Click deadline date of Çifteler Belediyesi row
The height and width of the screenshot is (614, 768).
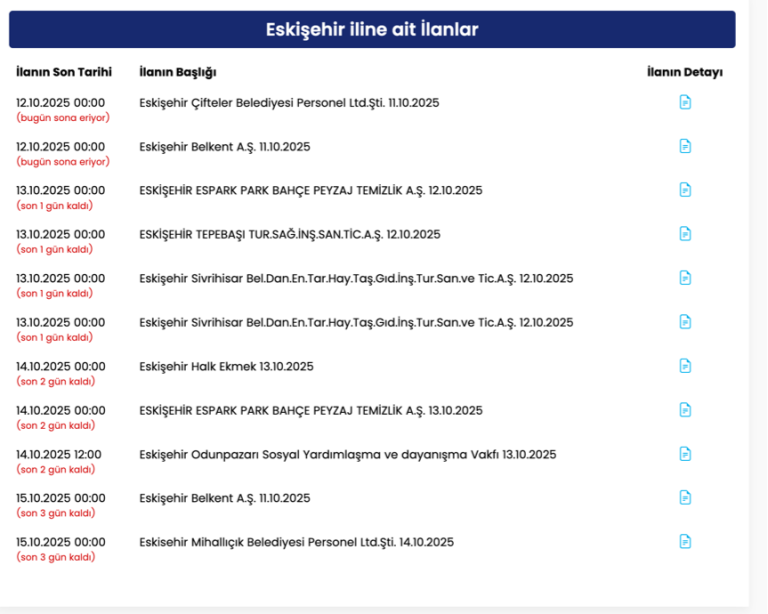60,103
